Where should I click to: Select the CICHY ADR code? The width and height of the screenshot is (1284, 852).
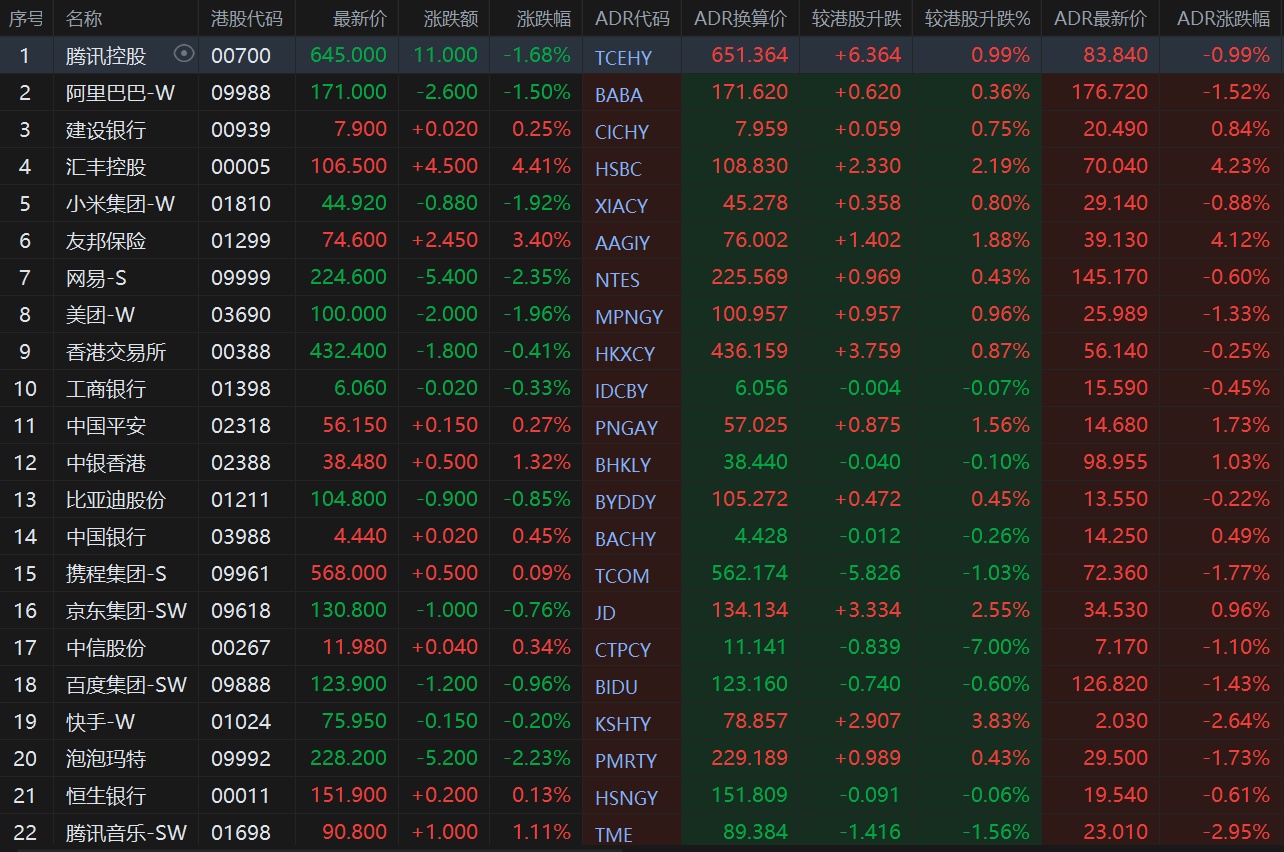click(622, 132)
